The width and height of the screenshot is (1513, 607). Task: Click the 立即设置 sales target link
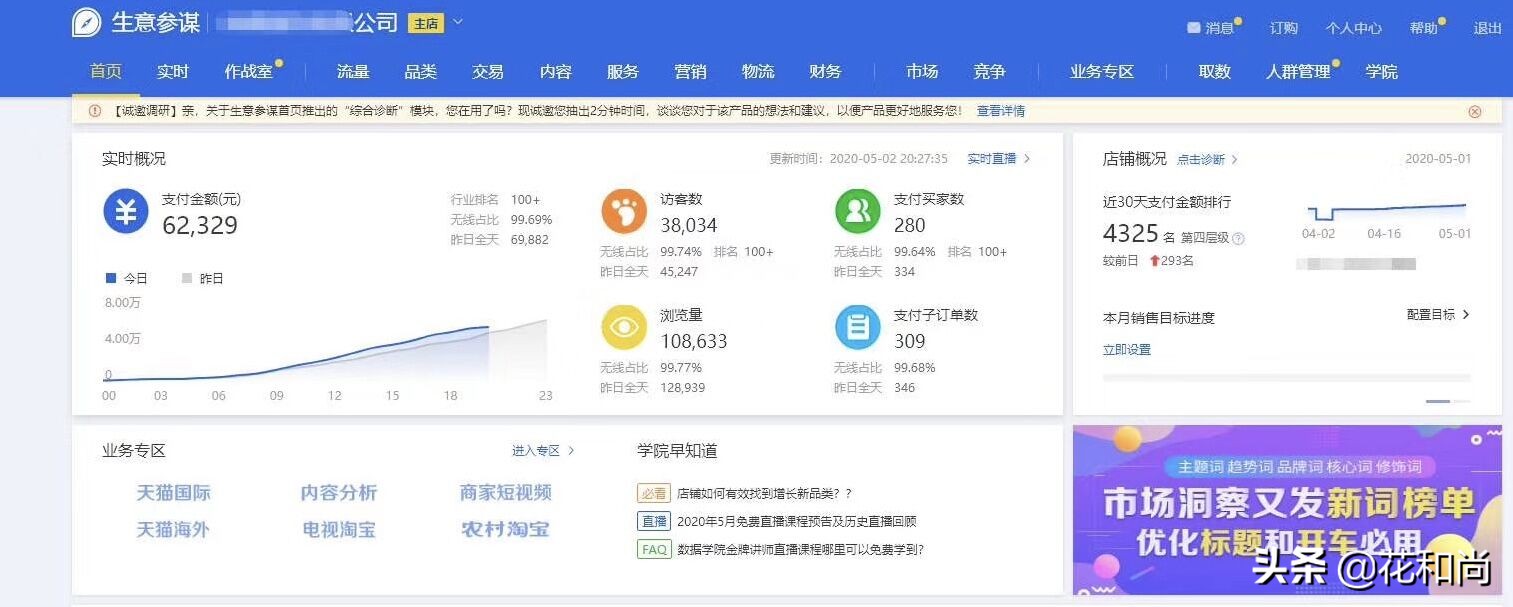point(1125,349)
